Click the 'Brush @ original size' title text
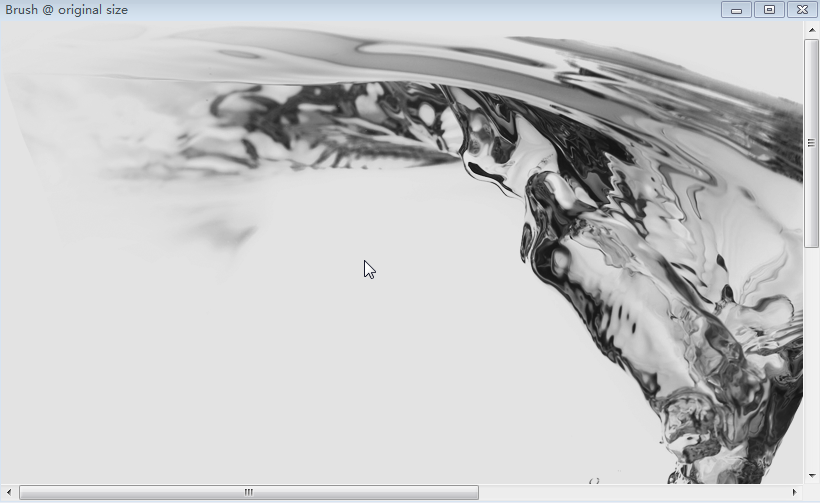 click(66, 10)
